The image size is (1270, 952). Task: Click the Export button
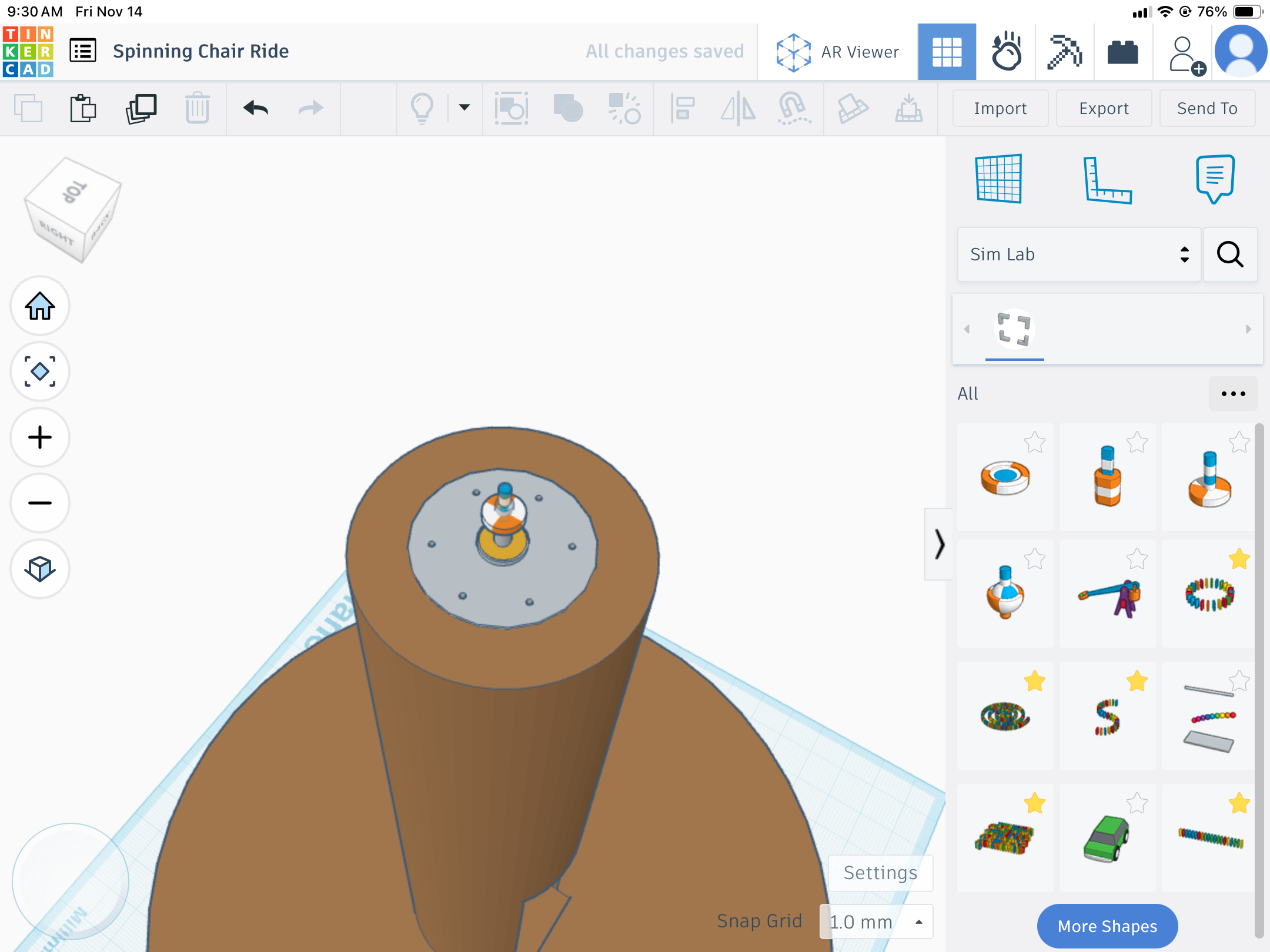tap(1104, 108)
